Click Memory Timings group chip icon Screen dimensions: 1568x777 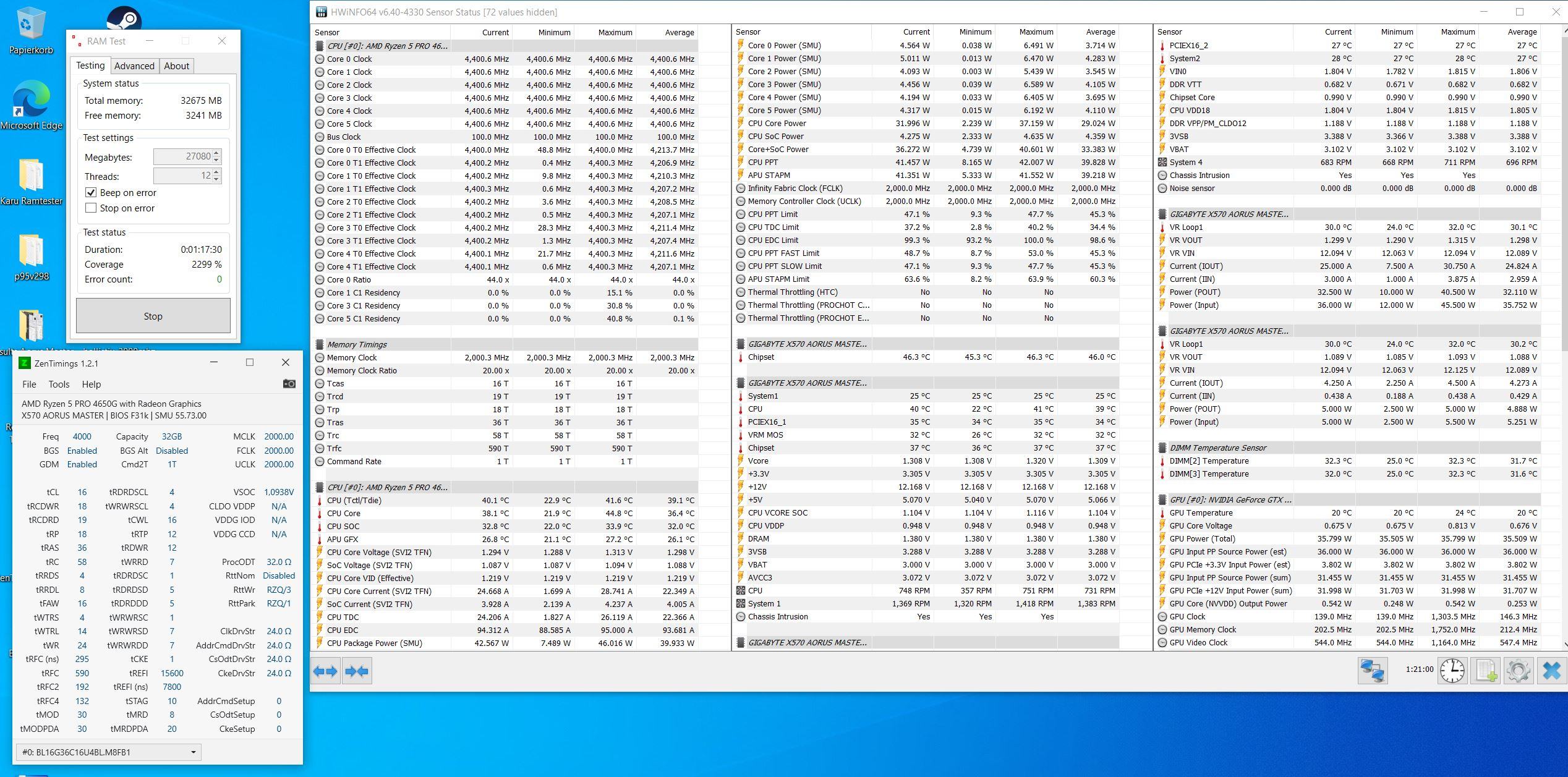tap(319, 344)
